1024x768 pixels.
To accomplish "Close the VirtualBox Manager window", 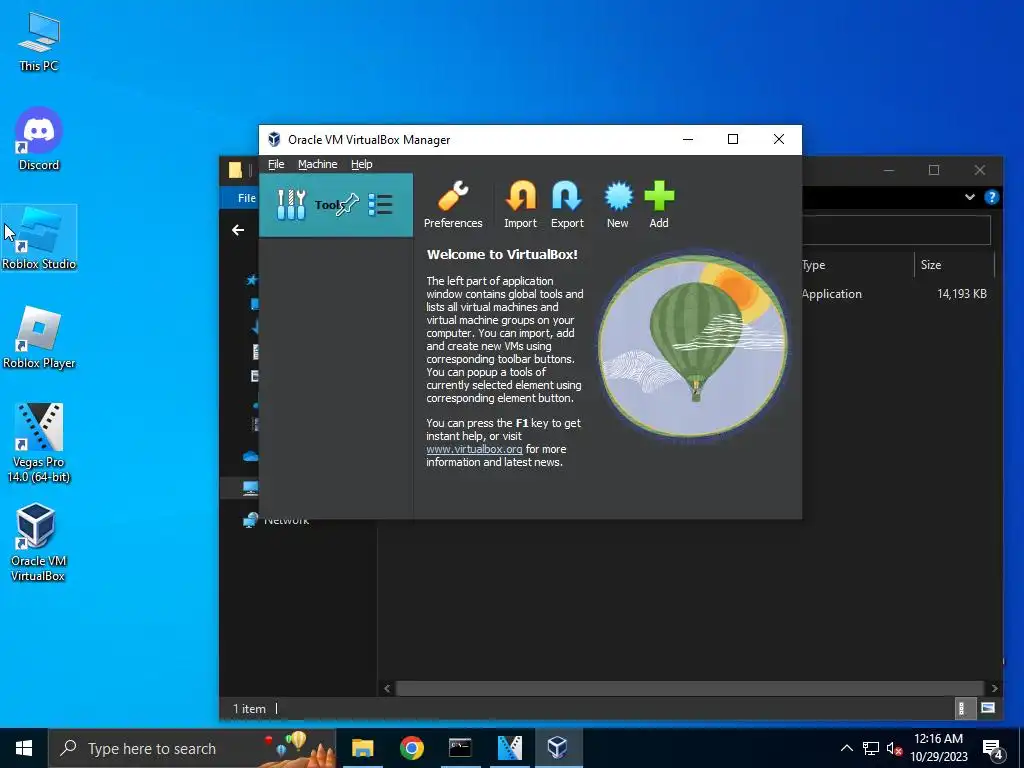I will tap(779, 139).
